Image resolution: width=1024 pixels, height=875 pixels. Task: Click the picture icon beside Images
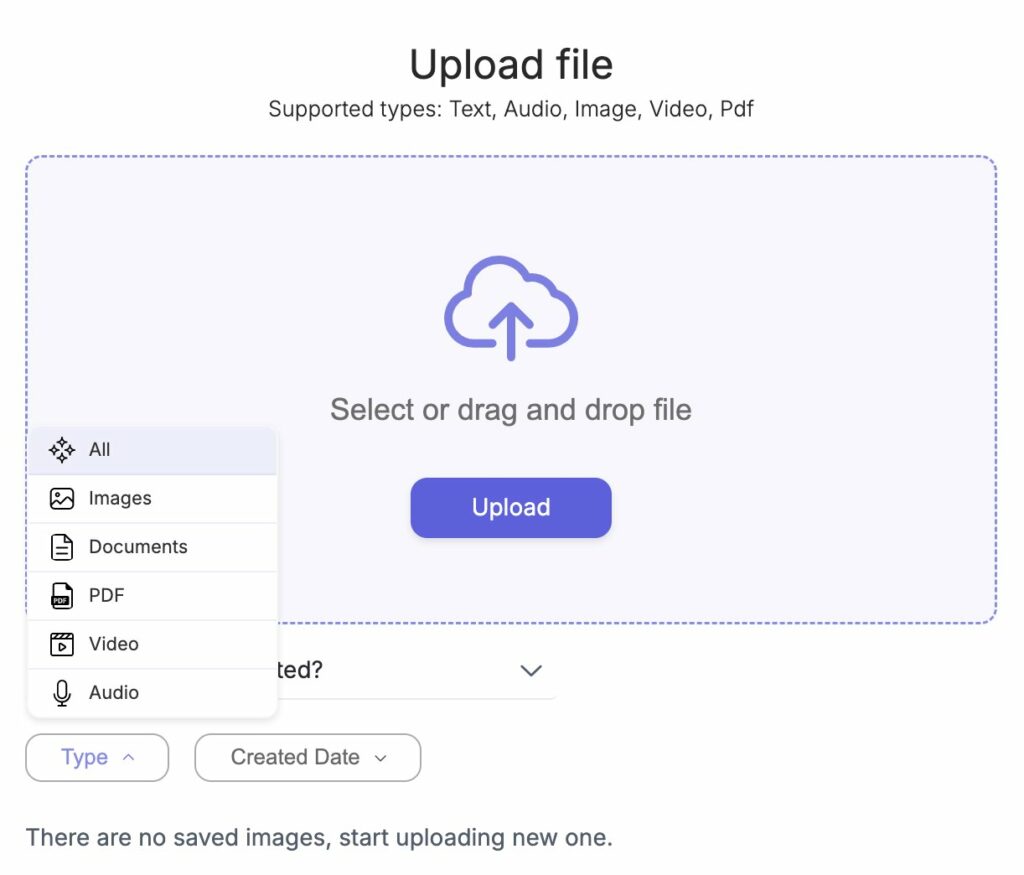click(x=62, y=499)
